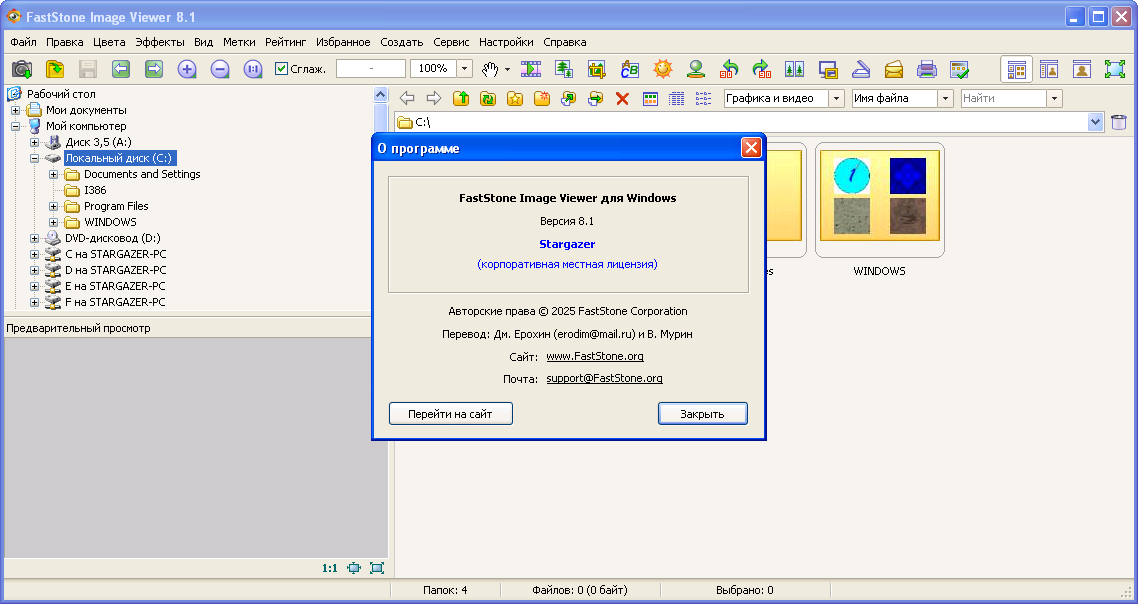The width and height of the screenshot is (1138, 604).
Task: Click the Zoom In magnifier icon
Action: [x=187, y=69]
